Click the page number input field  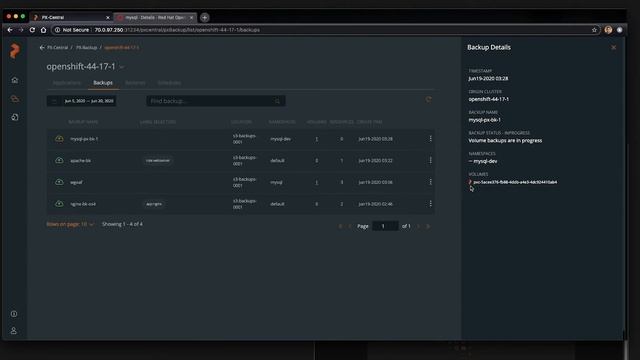coord(385,226)
